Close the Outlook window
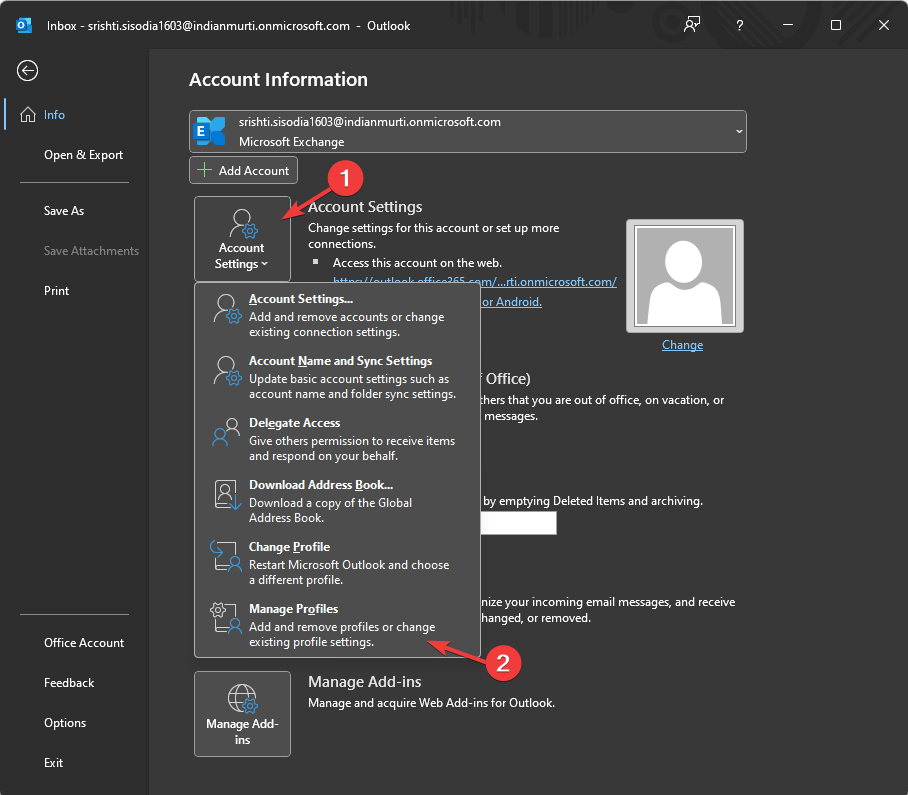 tap(884, 25)
